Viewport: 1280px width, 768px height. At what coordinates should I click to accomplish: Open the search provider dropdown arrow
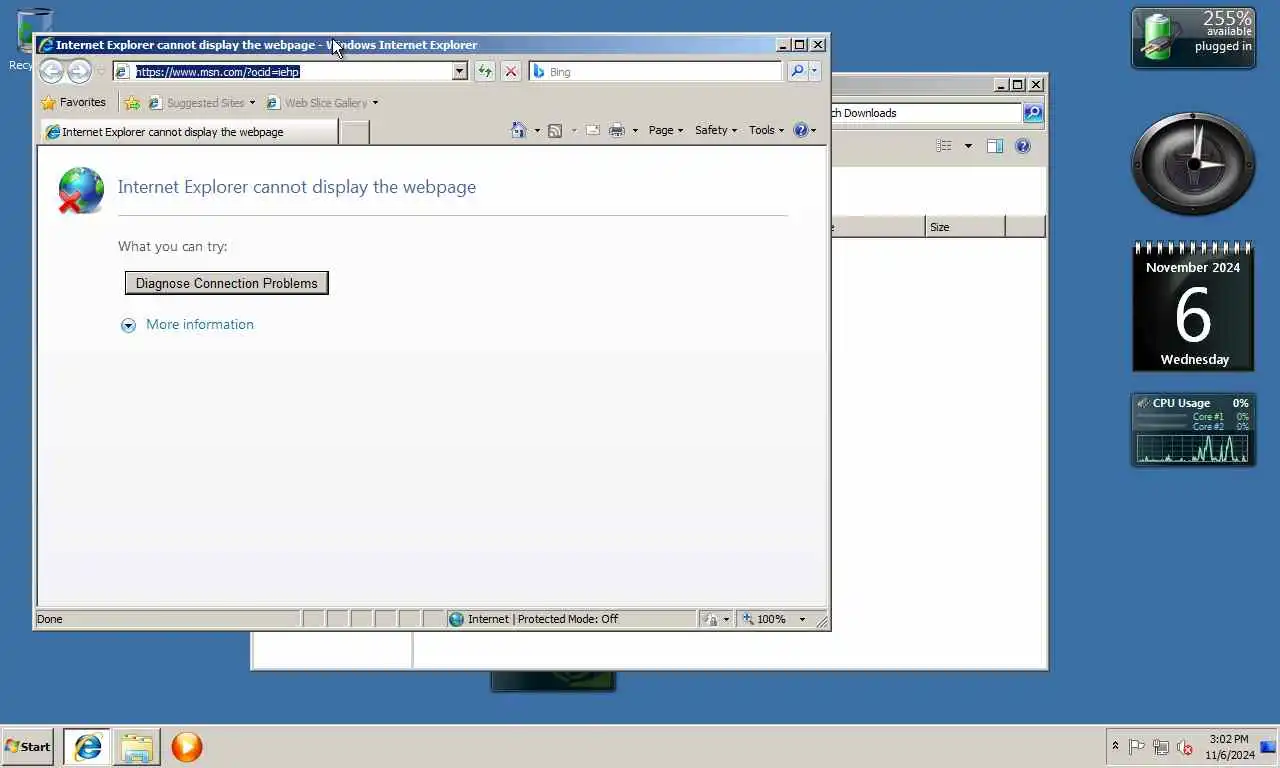point(815,71)
